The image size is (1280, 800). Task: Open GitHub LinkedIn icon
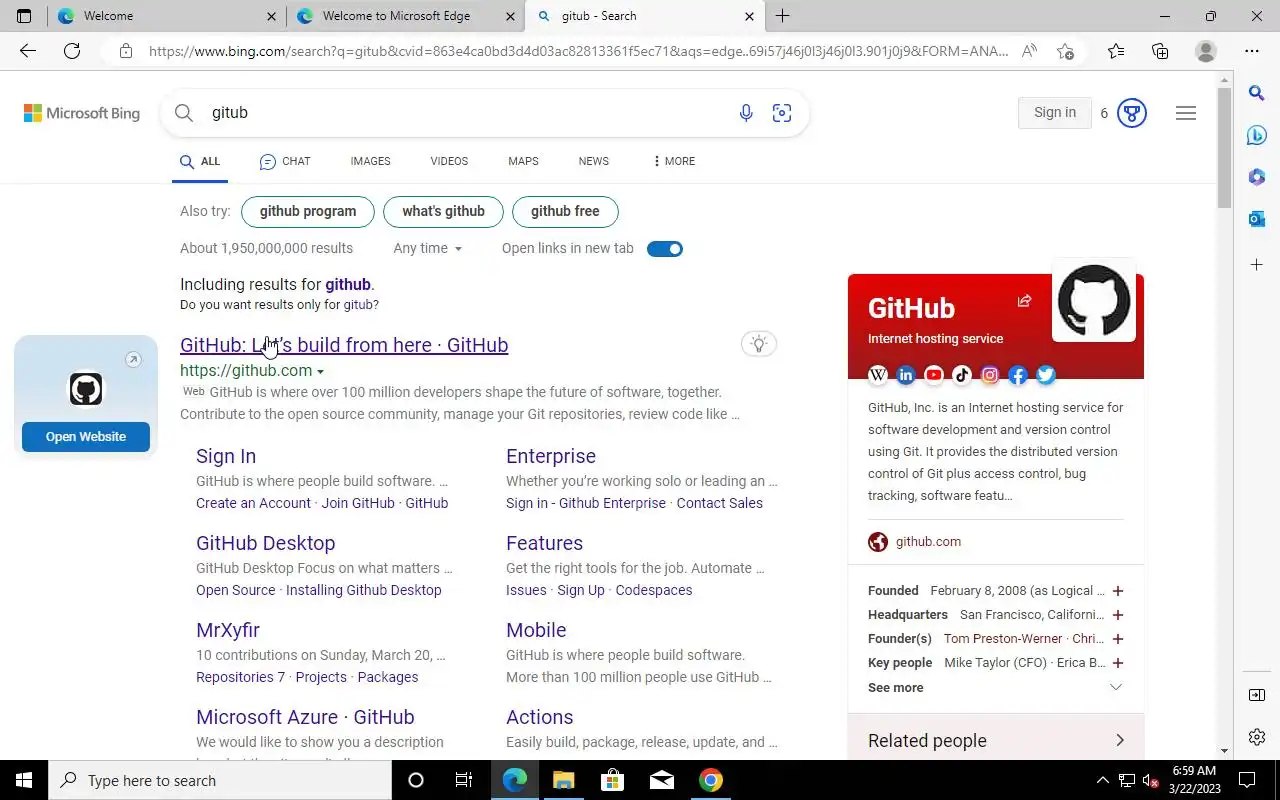[x=906, y=375]
